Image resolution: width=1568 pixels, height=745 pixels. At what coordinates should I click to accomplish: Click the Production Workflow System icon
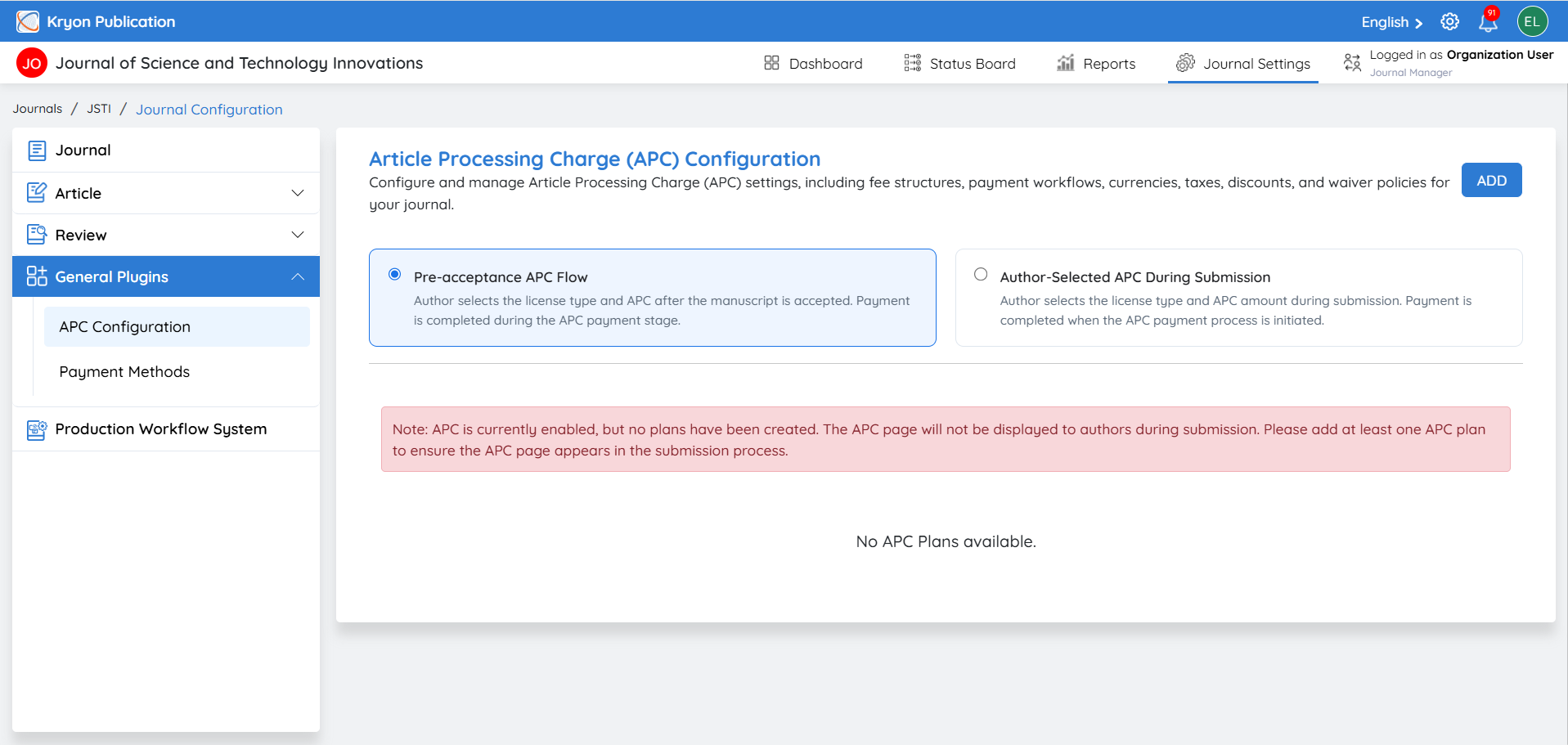point(37,429)
